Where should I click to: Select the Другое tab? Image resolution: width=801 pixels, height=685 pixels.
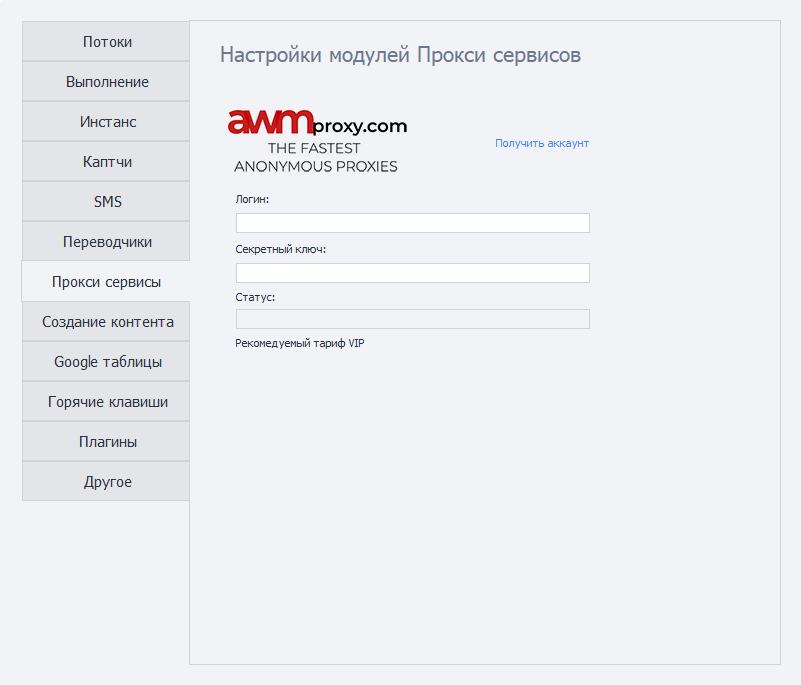[107, 482]
